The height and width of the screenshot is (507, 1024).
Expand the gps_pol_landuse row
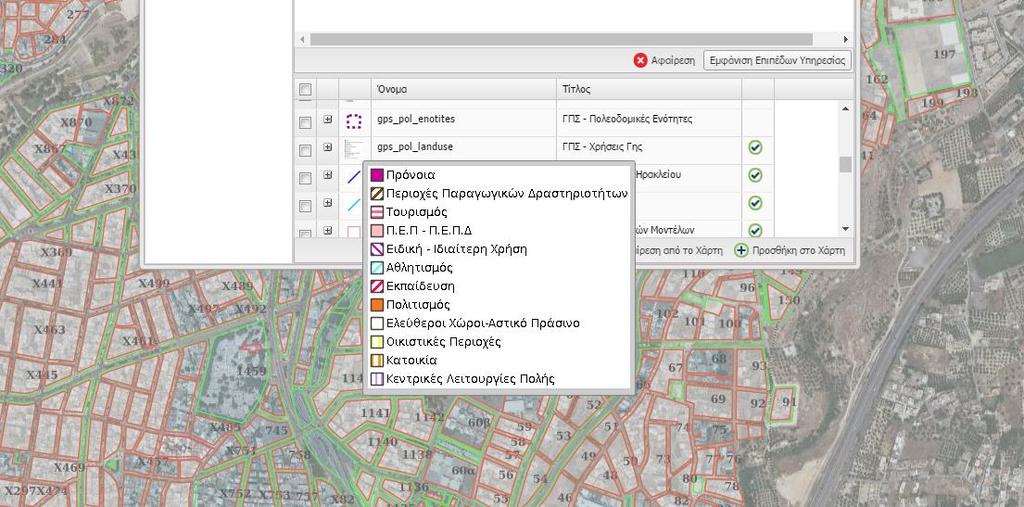[x=328, y=148]
